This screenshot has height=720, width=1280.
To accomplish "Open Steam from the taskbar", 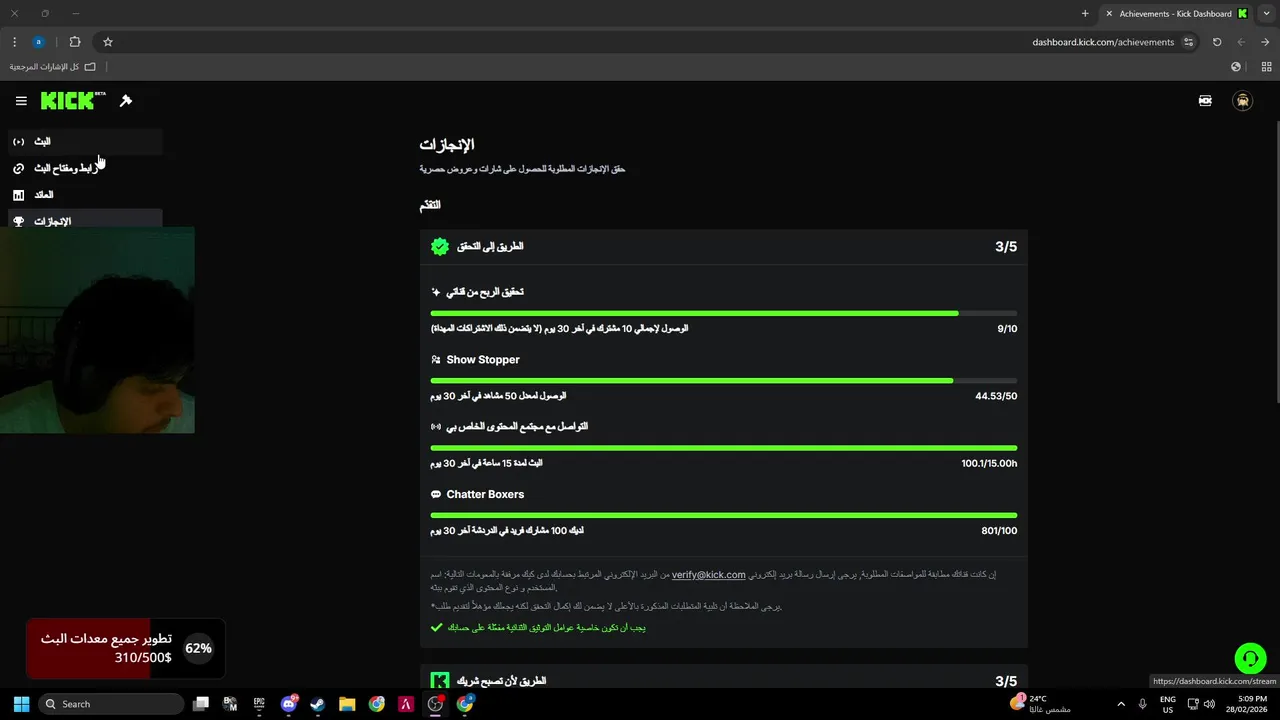I will (x=317, y=704).
